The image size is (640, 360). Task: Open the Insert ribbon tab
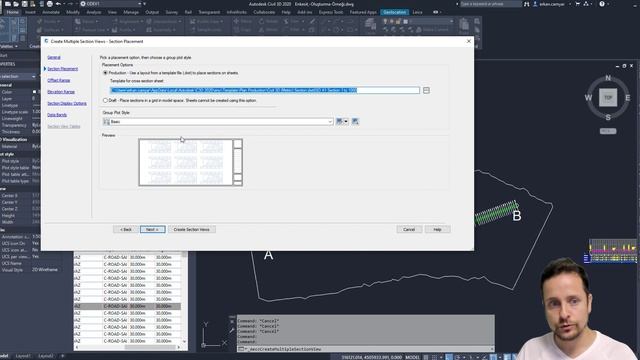[x=30, y=12]
